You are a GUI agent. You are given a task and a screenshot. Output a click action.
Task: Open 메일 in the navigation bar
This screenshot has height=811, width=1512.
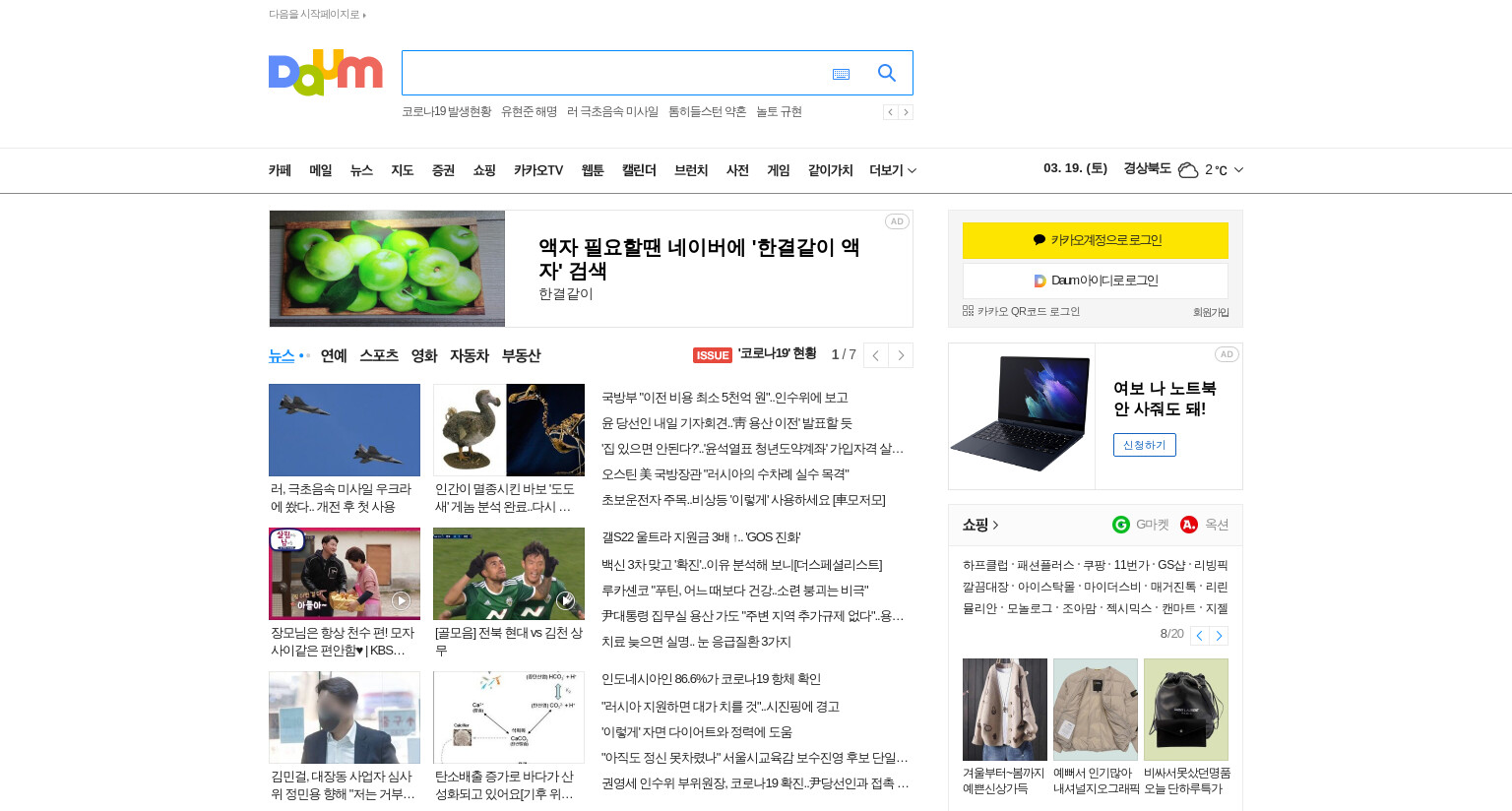pos(321,170)
